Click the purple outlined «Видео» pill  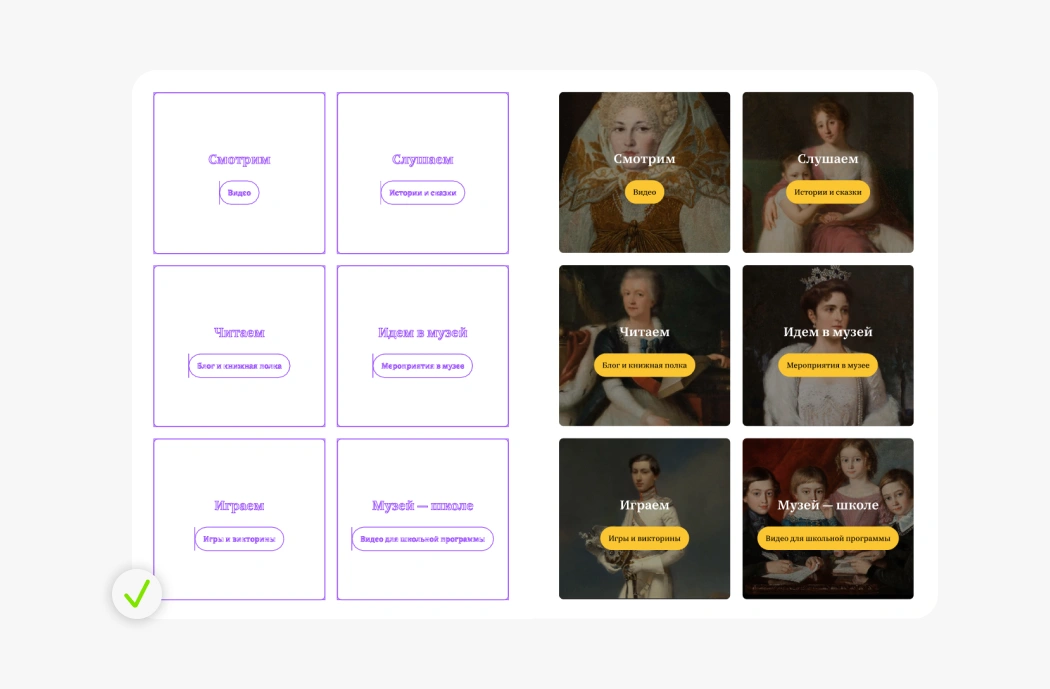[239, 193]
